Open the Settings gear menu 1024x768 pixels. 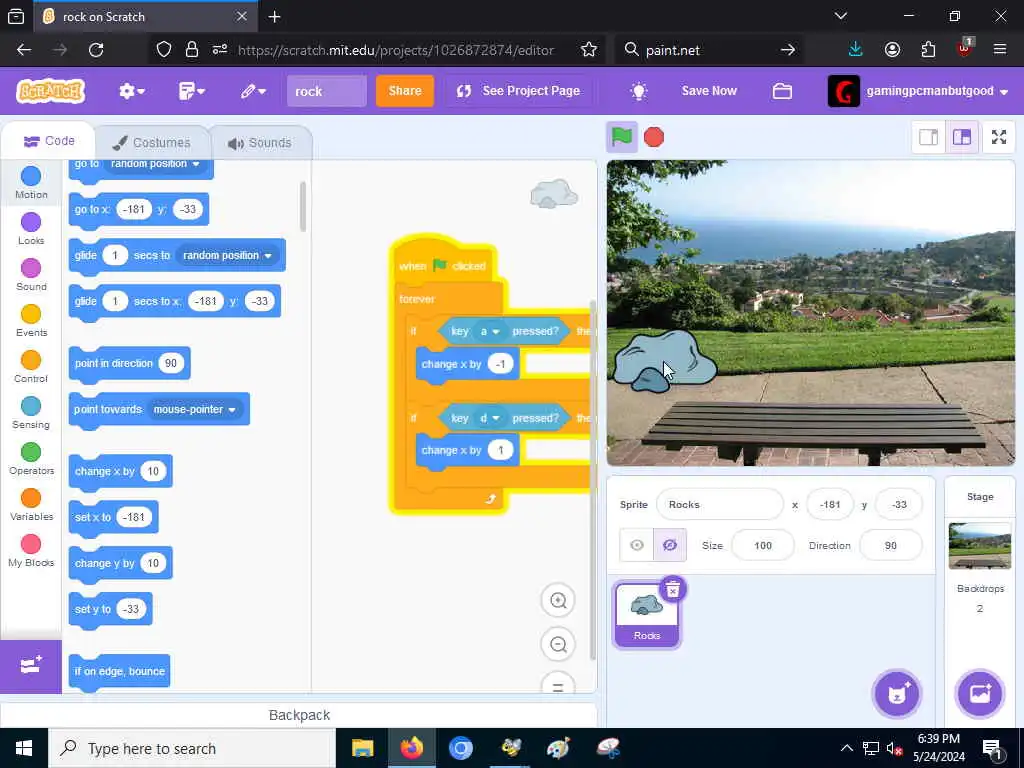(132, 91)
